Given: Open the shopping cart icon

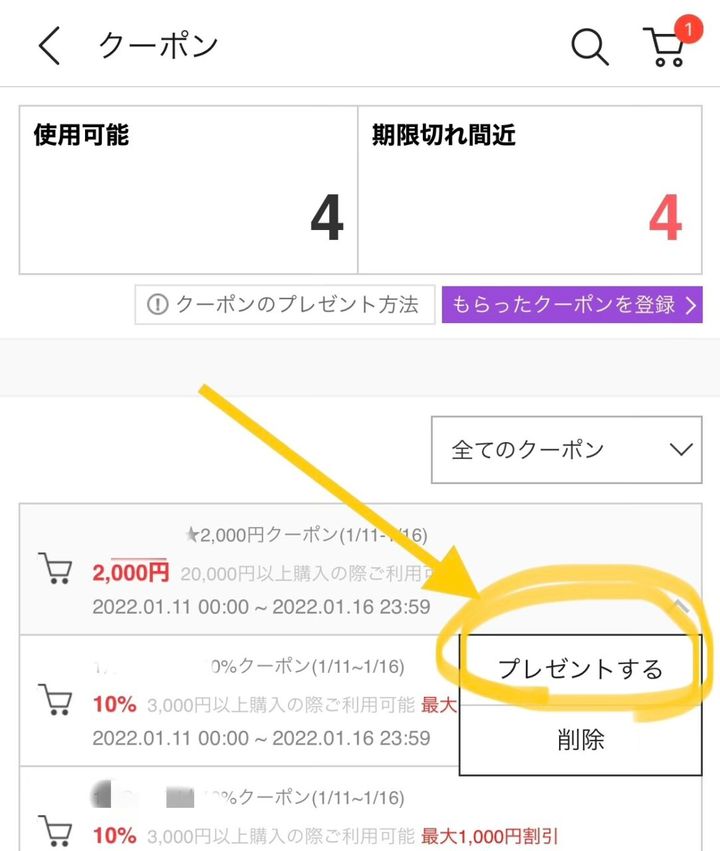Looking at the screenshot, I should [662, 48].
